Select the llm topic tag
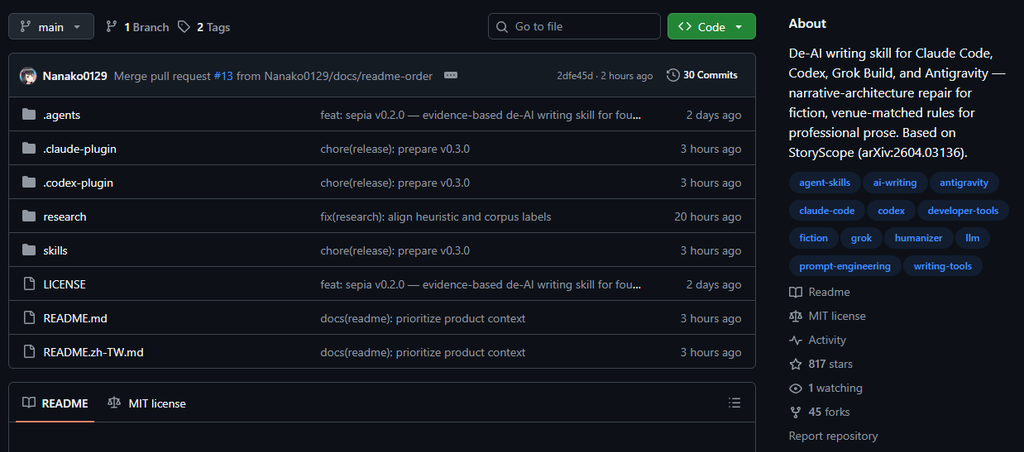 (x=972, y=238)
